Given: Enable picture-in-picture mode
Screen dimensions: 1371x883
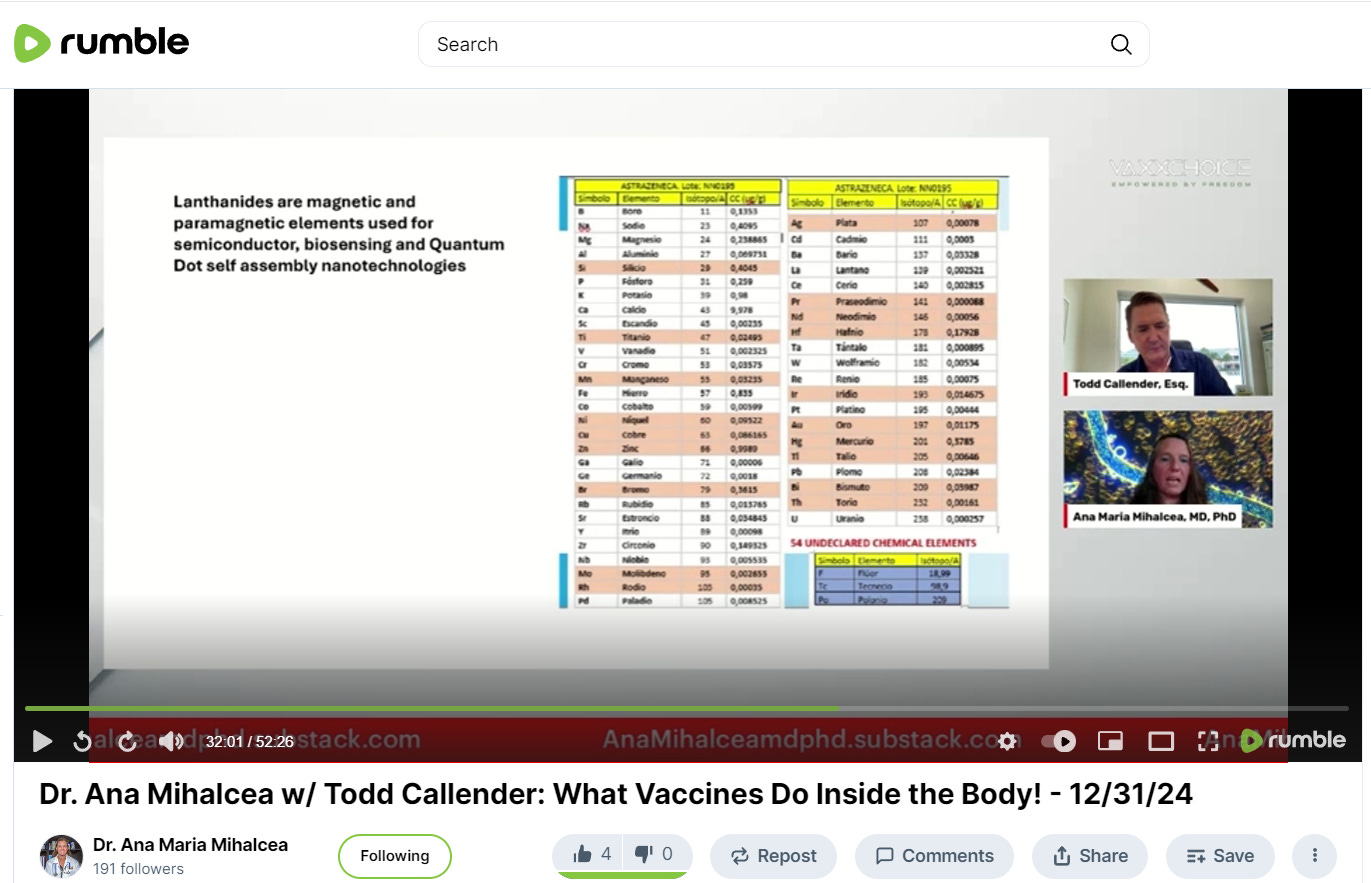Looking at the screenshot, I should click(1110, 741).
